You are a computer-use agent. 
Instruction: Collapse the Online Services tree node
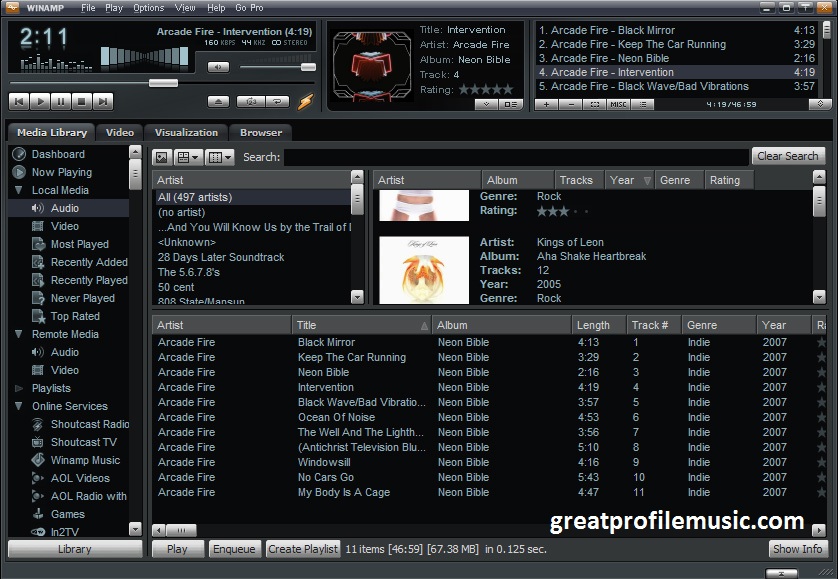(19, 406)
